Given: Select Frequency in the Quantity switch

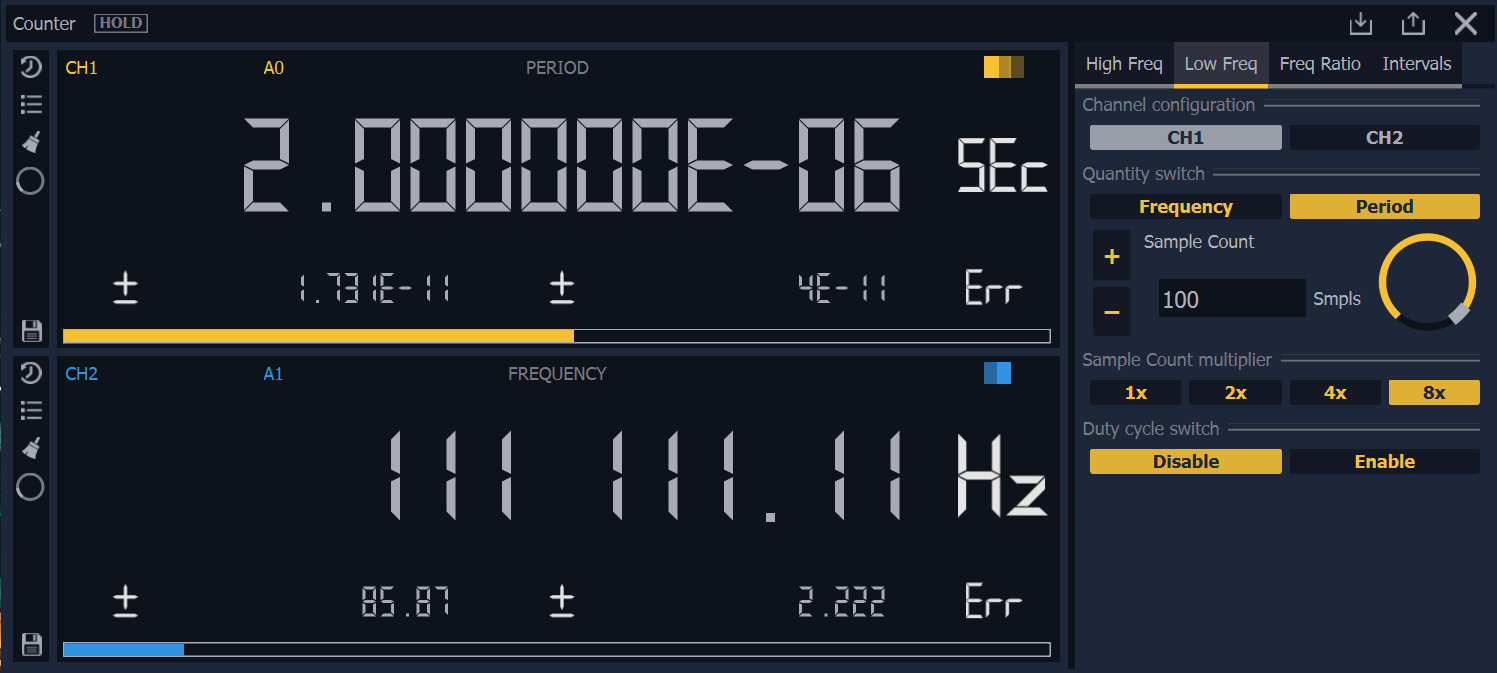Looking at the screenshot, I should (1185, 207).
